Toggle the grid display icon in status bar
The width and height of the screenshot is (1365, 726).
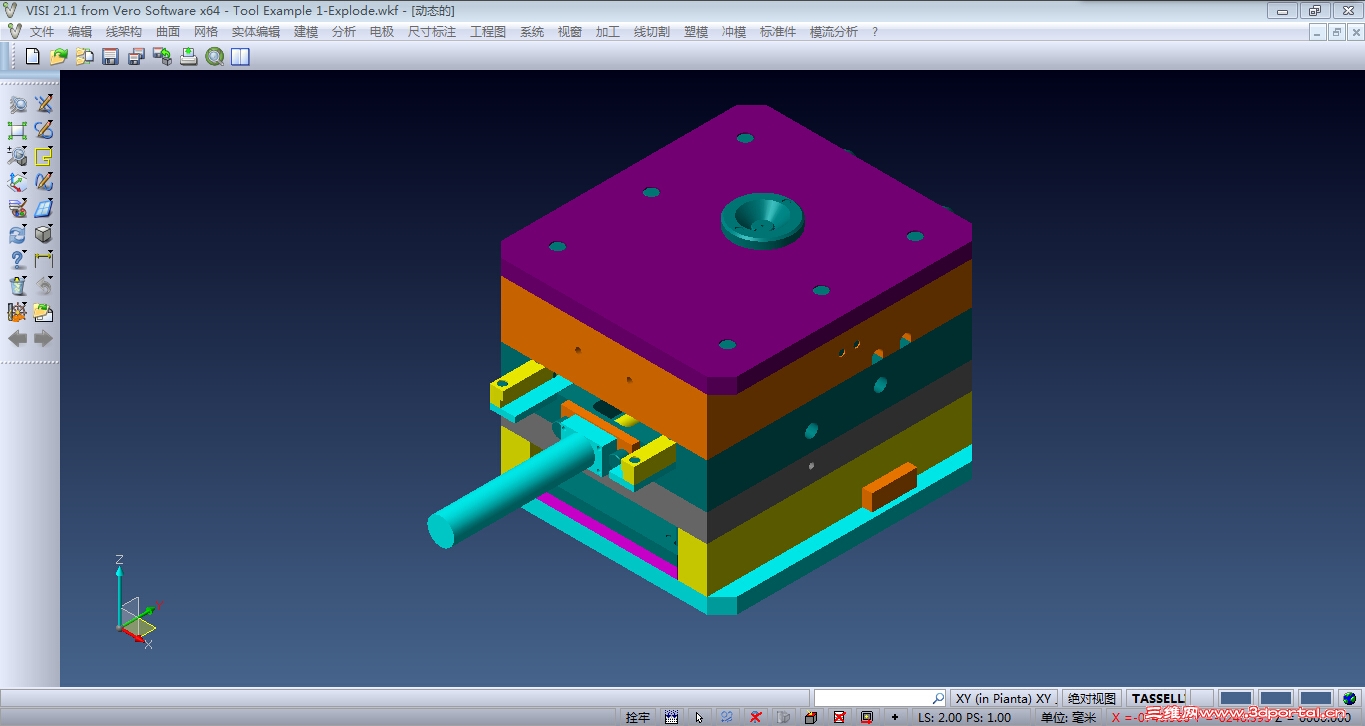click(671, 717)
